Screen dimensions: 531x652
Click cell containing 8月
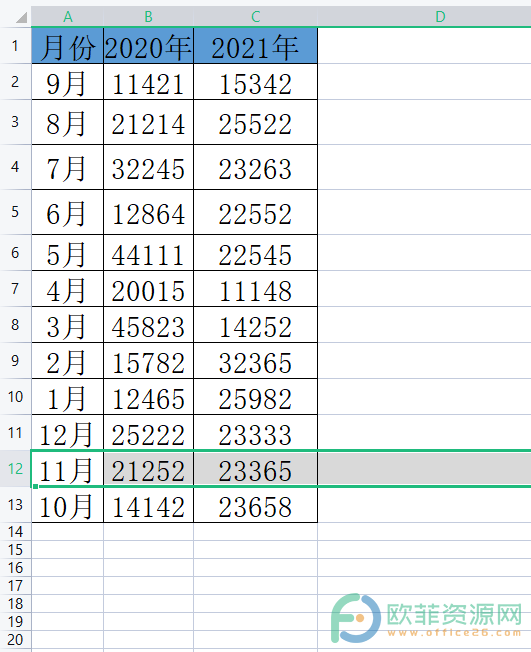[x=67, y=122]
